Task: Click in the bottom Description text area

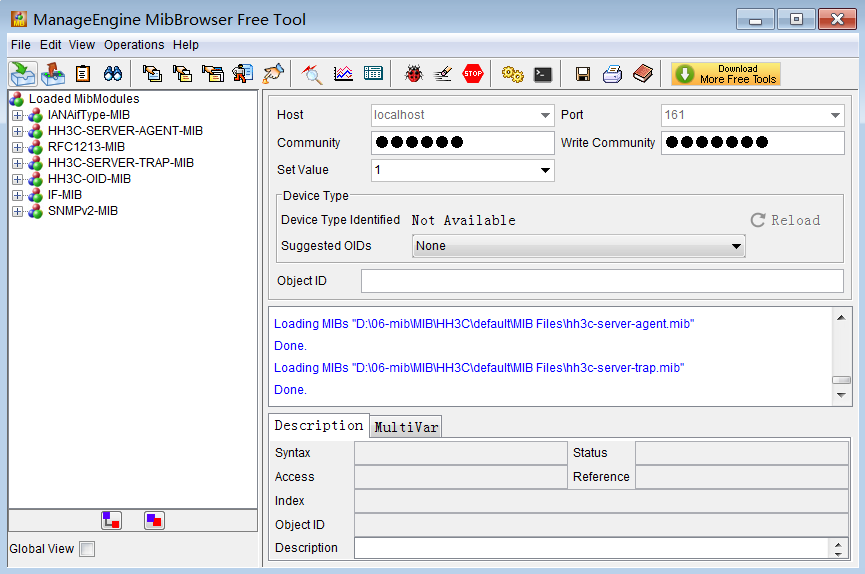Action: [x=591, y=548]
